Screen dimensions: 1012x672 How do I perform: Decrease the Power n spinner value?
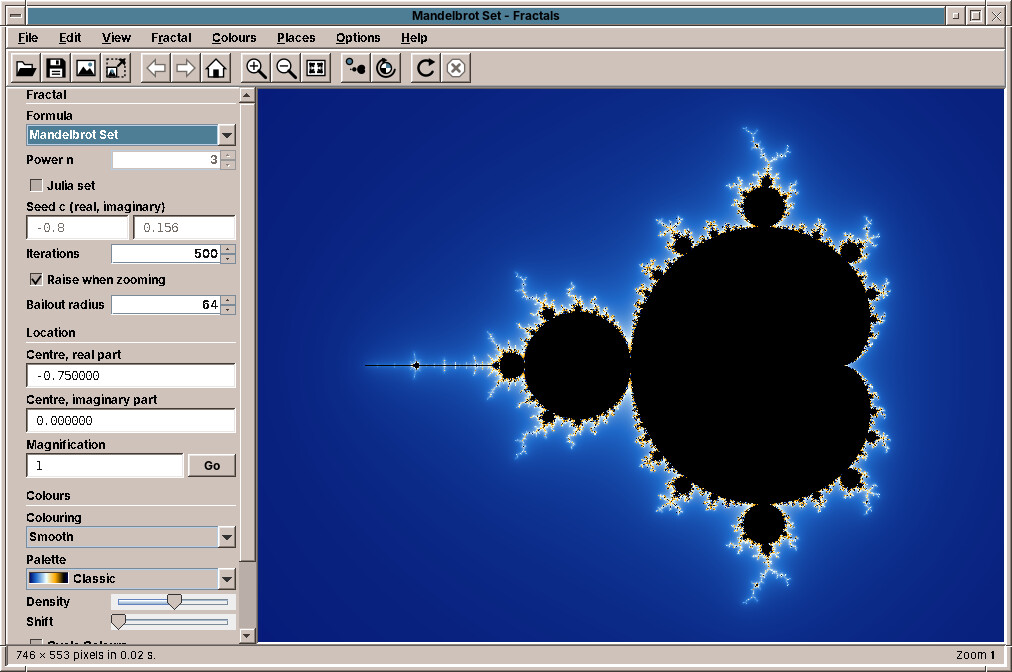point(228,165)
